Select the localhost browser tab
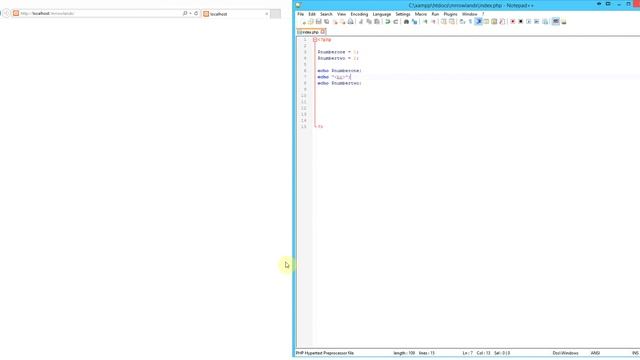Viewport: 640px width, 360px height. click(x=235, y=14)
